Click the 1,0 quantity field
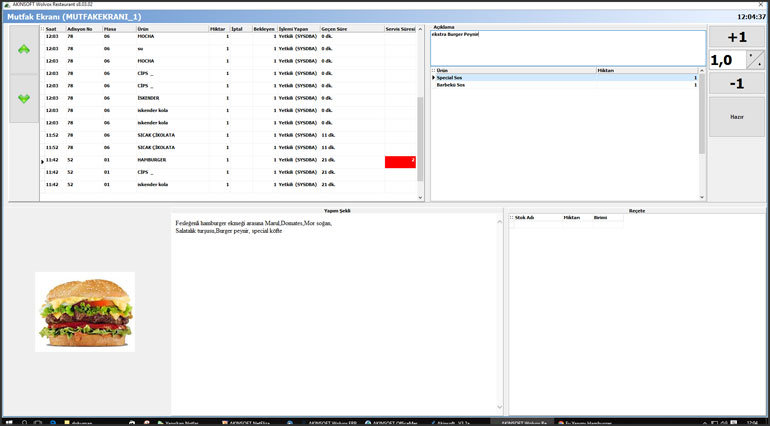Image resolution: width=770 pixels, height=426 pixels. [x=727, y=60]
